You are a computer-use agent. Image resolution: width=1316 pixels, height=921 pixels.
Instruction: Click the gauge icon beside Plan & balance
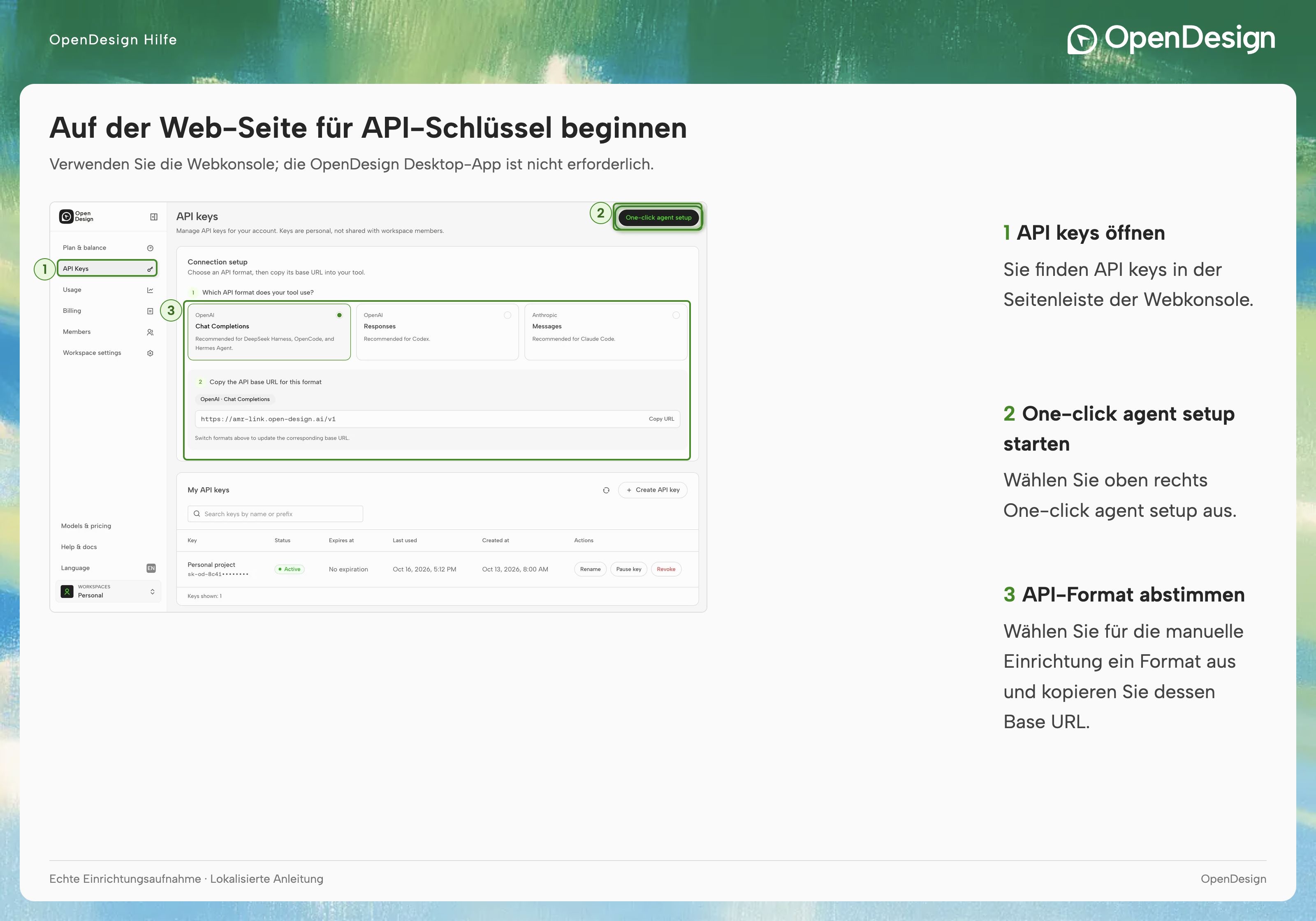click(x=150, y=248)
